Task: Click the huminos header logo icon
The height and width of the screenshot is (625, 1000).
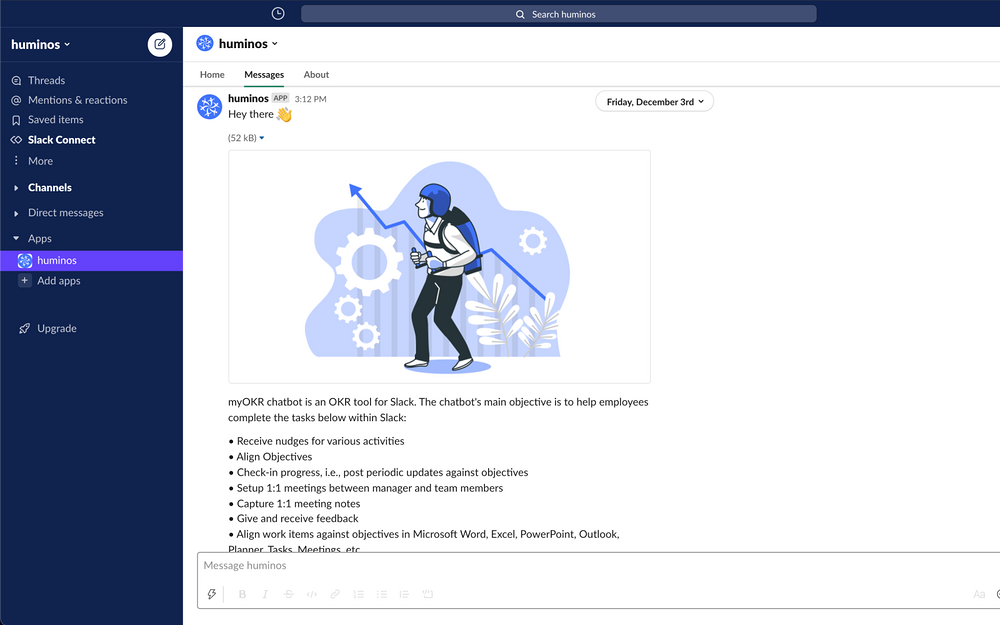Action: point(205,43)
